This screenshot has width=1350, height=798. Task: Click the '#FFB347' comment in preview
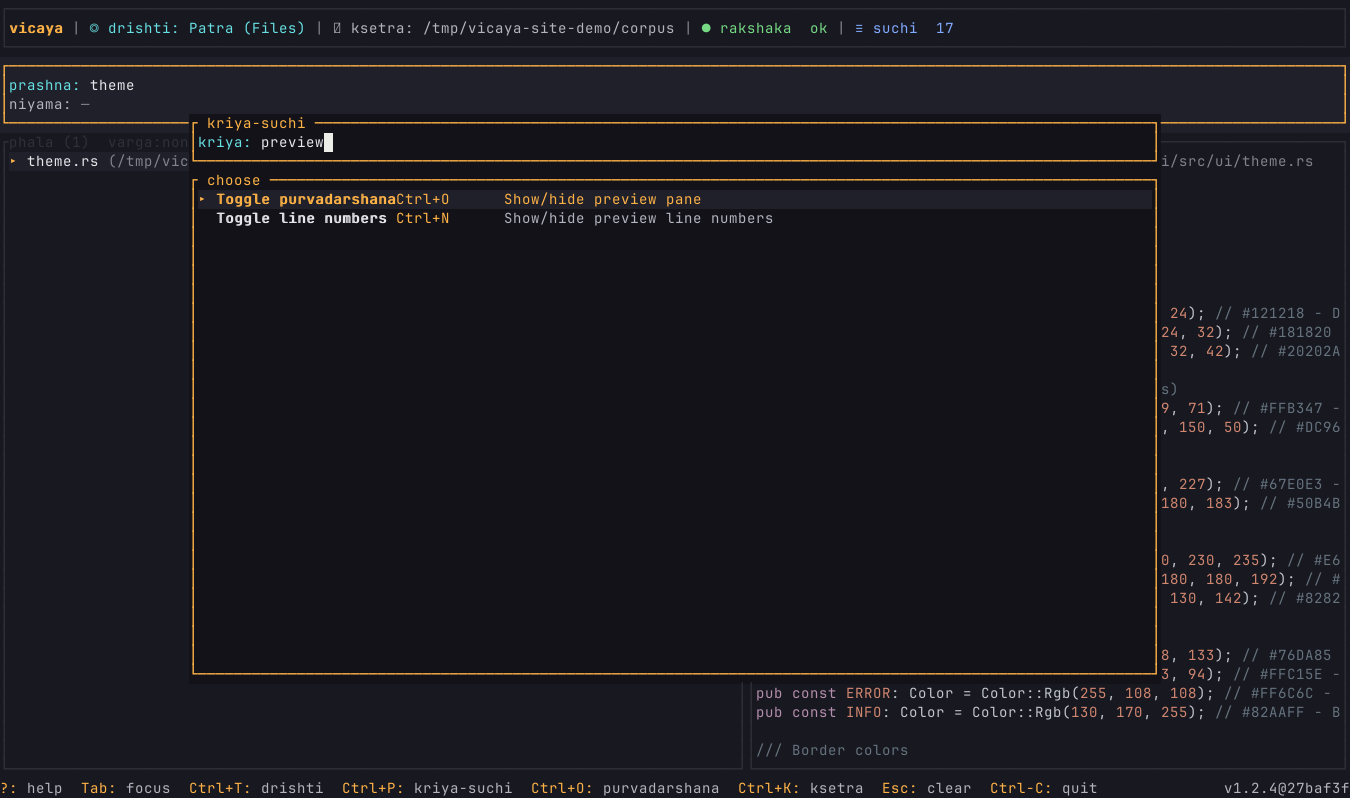click(1287, 408)
